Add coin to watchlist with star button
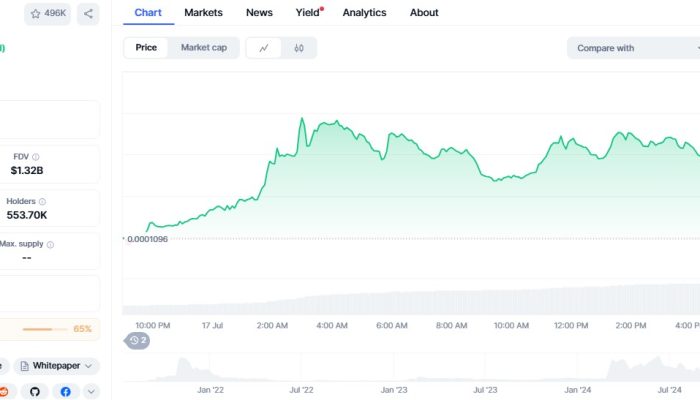 (x=47, y=14)
